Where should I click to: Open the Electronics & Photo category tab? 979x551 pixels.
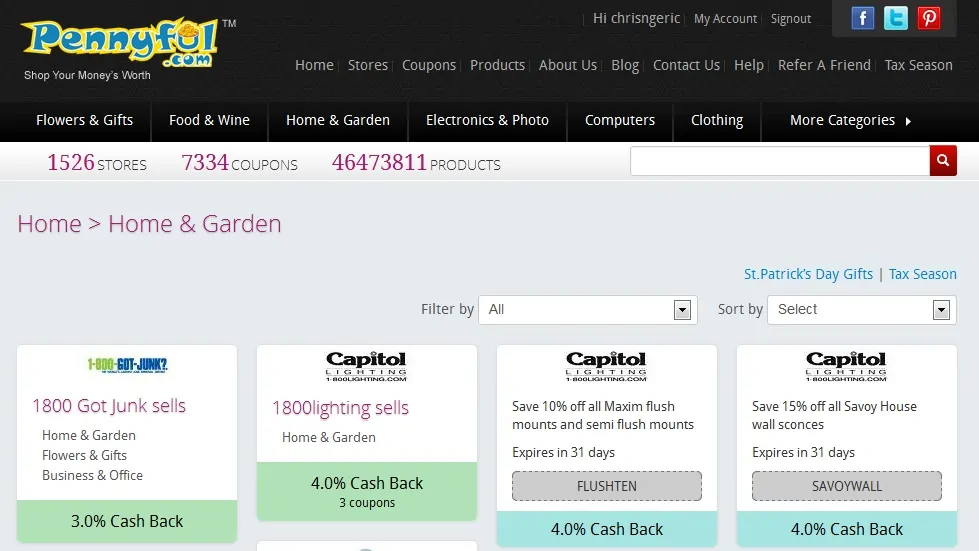coord(487,120)
